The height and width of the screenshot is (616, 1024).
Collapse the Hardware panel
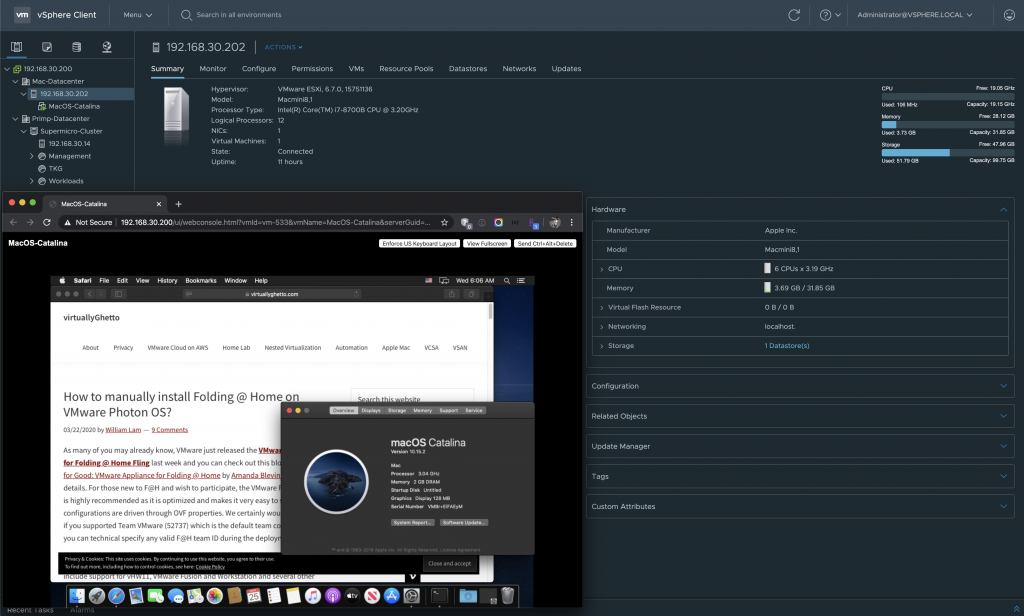(1003, 210)
